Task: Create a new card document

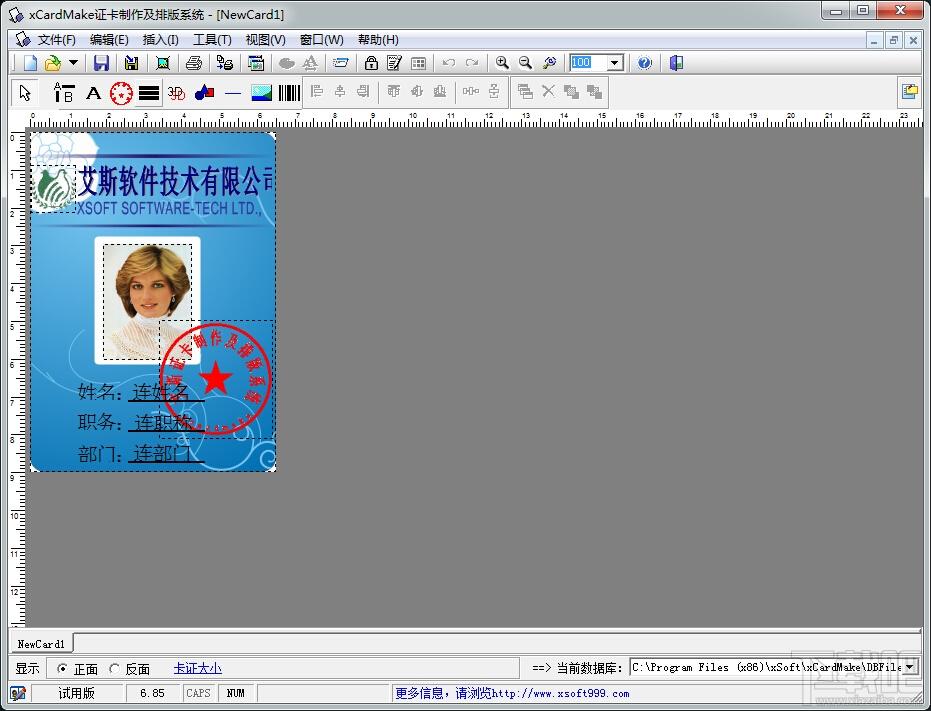Action: click(31, 63)
